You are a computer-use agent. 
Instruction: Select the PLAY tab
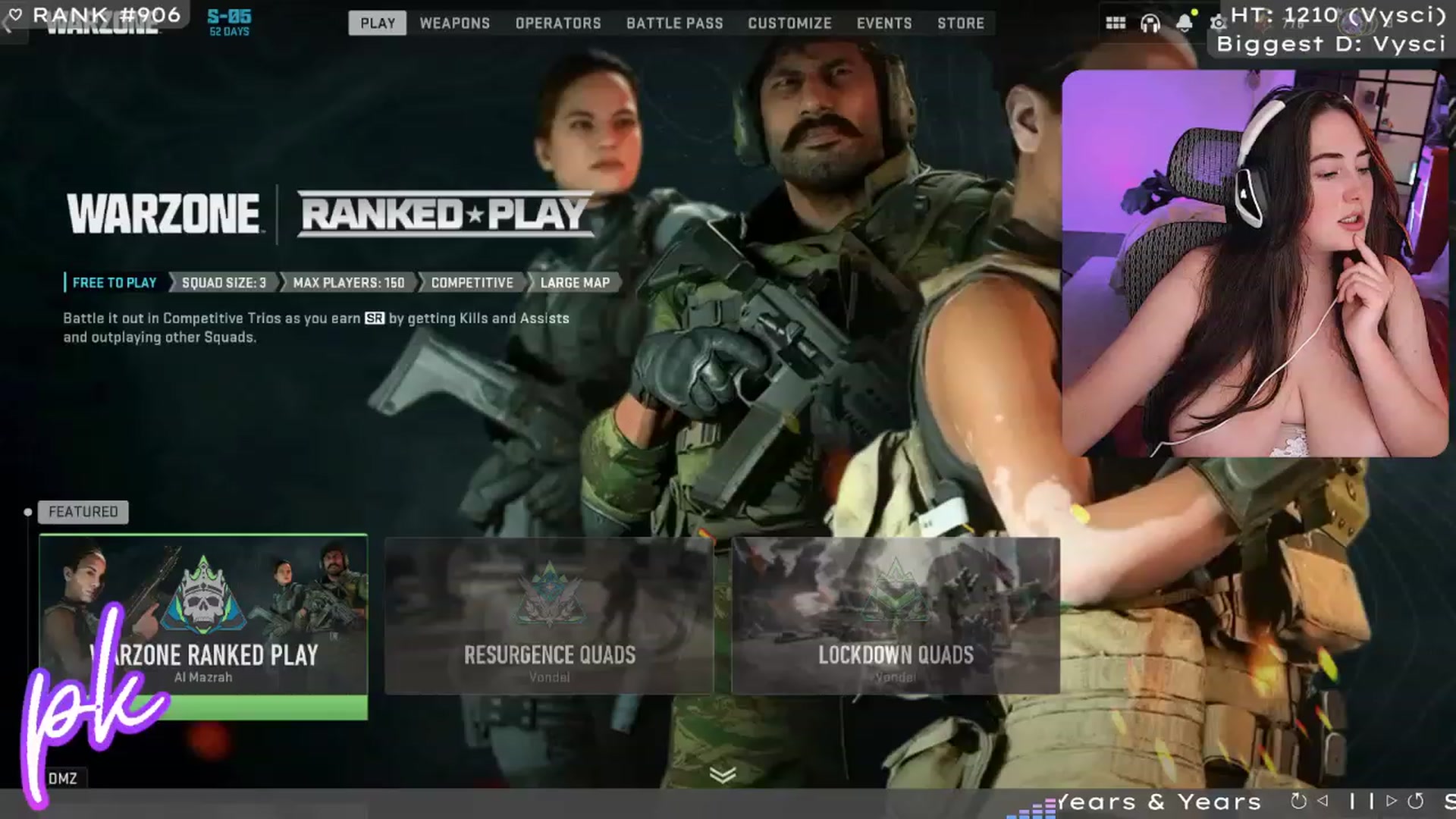tap(378, 24)
